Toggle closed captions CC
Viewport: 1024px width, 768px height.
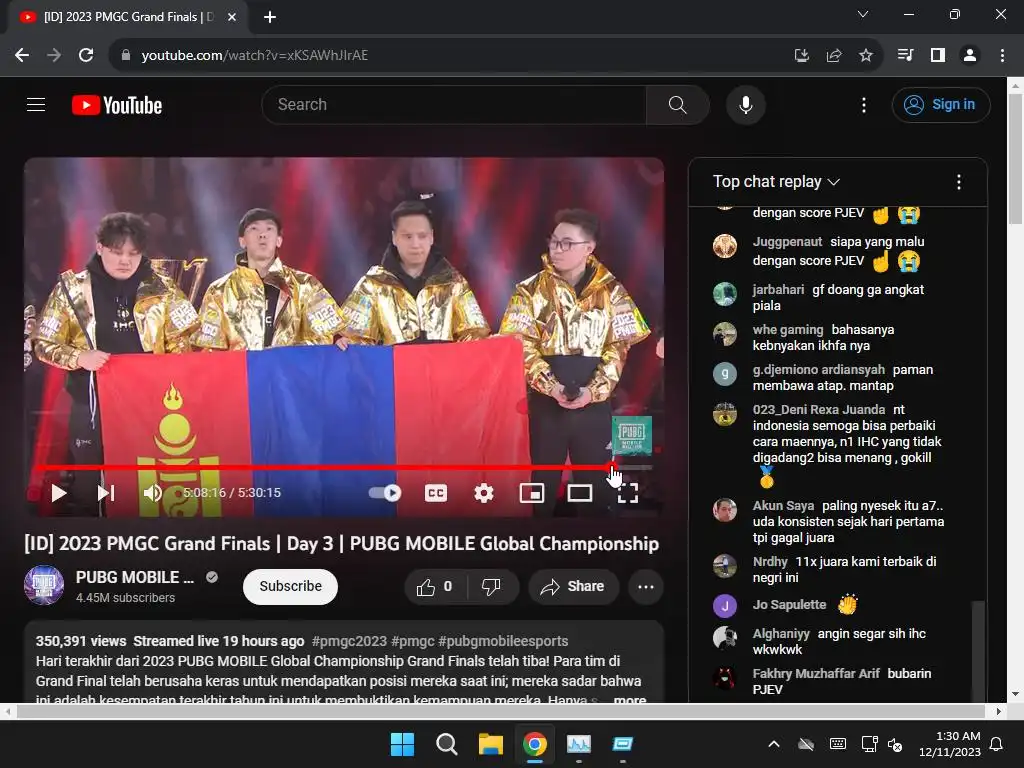[436, 493]
